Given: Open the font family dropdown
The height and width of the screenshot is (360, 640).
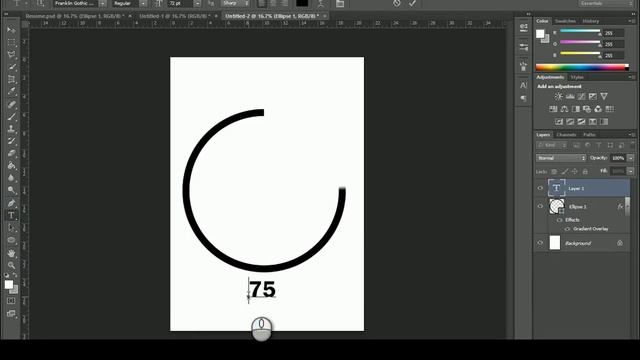Looking at the screenshot, I should click(x=102, y=3).
